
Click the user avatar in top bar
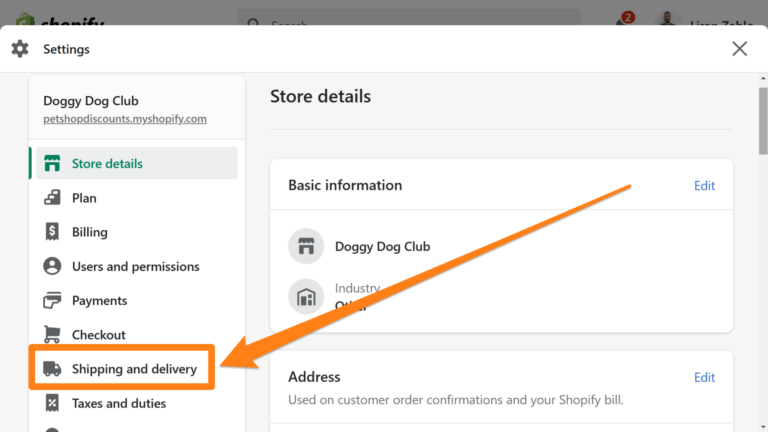pyautogui.click(x=667, y=20)
